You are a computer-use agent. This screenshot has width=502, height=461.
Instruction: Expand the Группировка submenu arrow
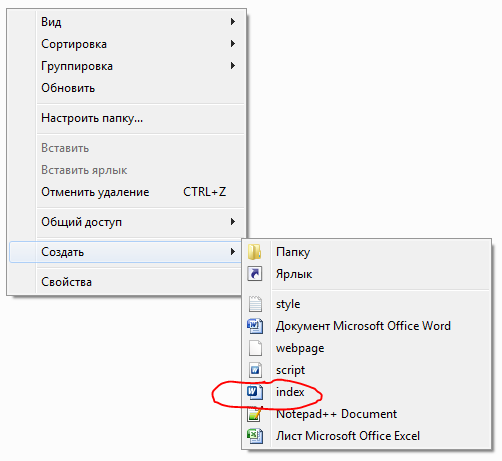[x=233, y=66]
